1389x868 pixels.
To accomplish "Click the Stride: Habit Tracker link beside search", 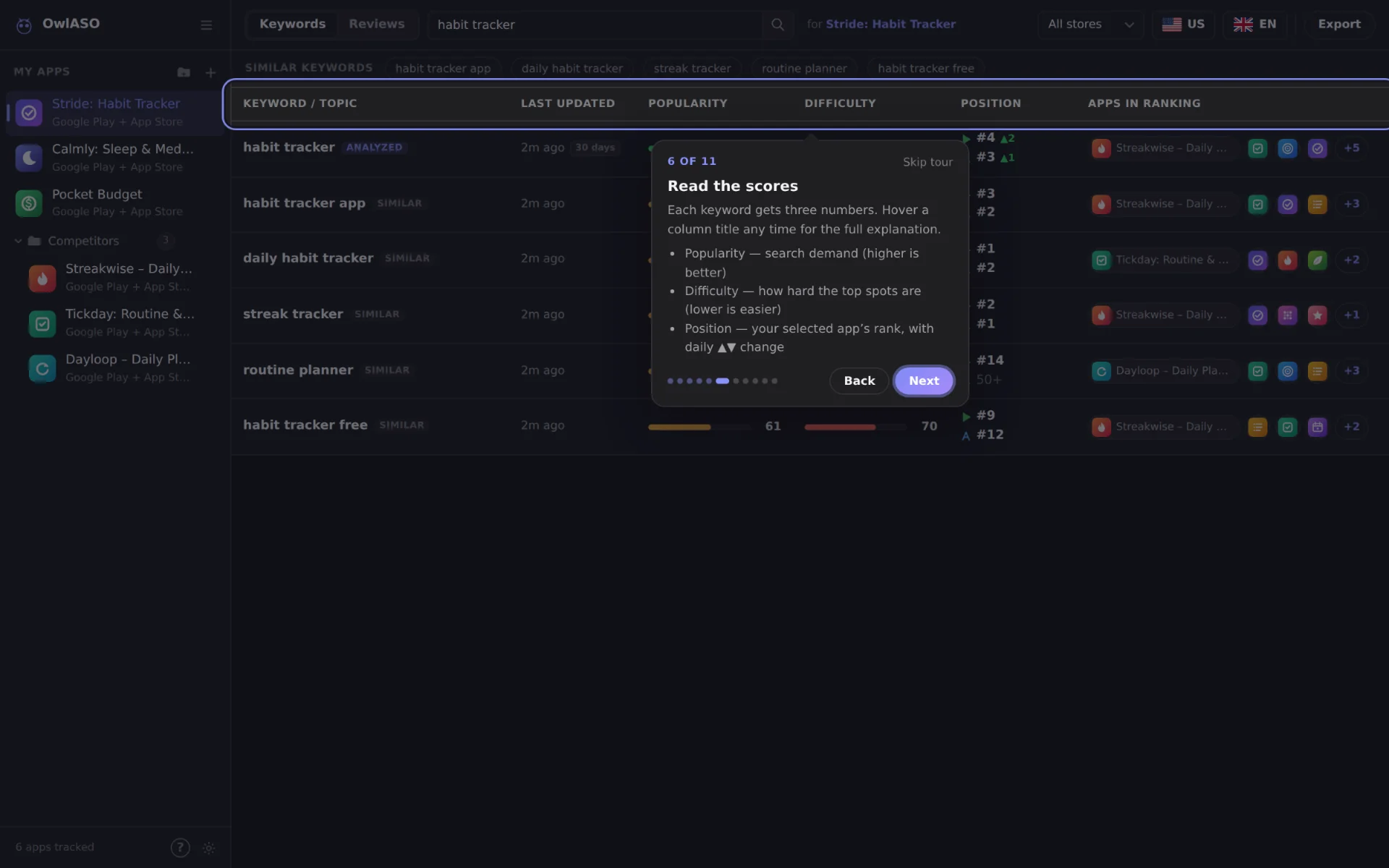I will 891,25.
